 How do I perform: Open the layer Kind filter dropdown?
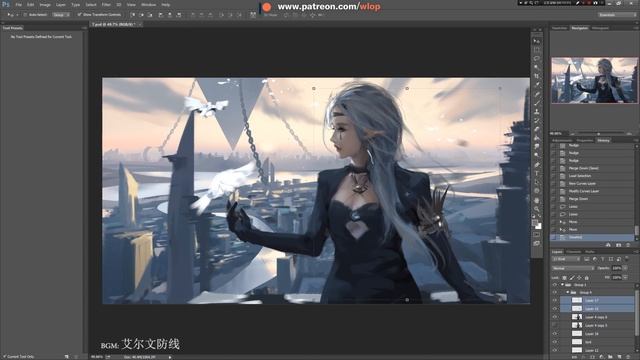point(566,259)
